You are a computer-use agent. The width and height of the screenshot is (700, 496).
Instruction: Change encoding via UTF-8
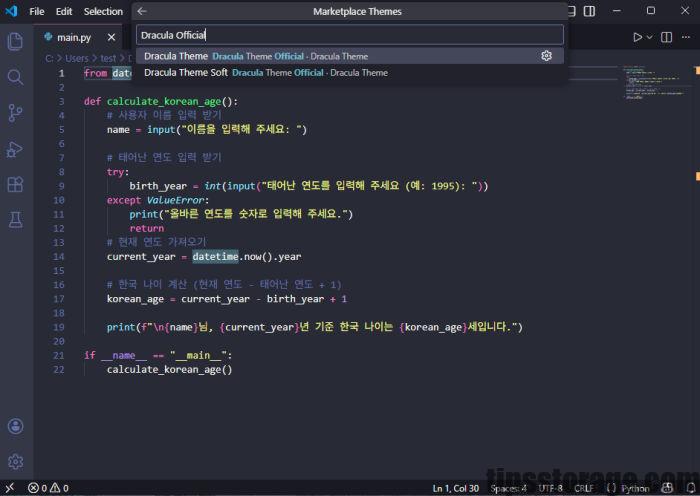[550, 488]
